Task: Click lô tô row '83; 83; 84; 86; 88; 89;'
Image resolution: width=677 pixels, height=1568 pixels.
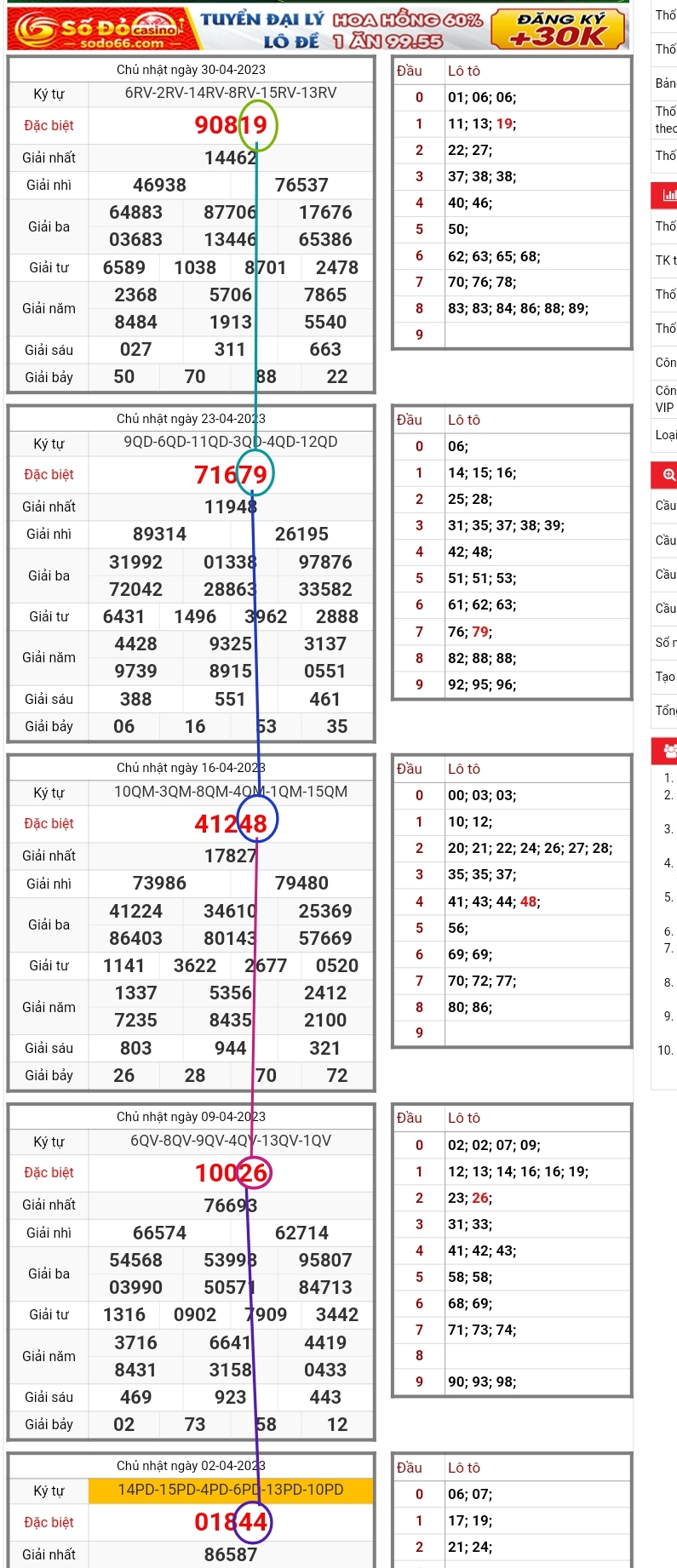Action: point(519,308)
